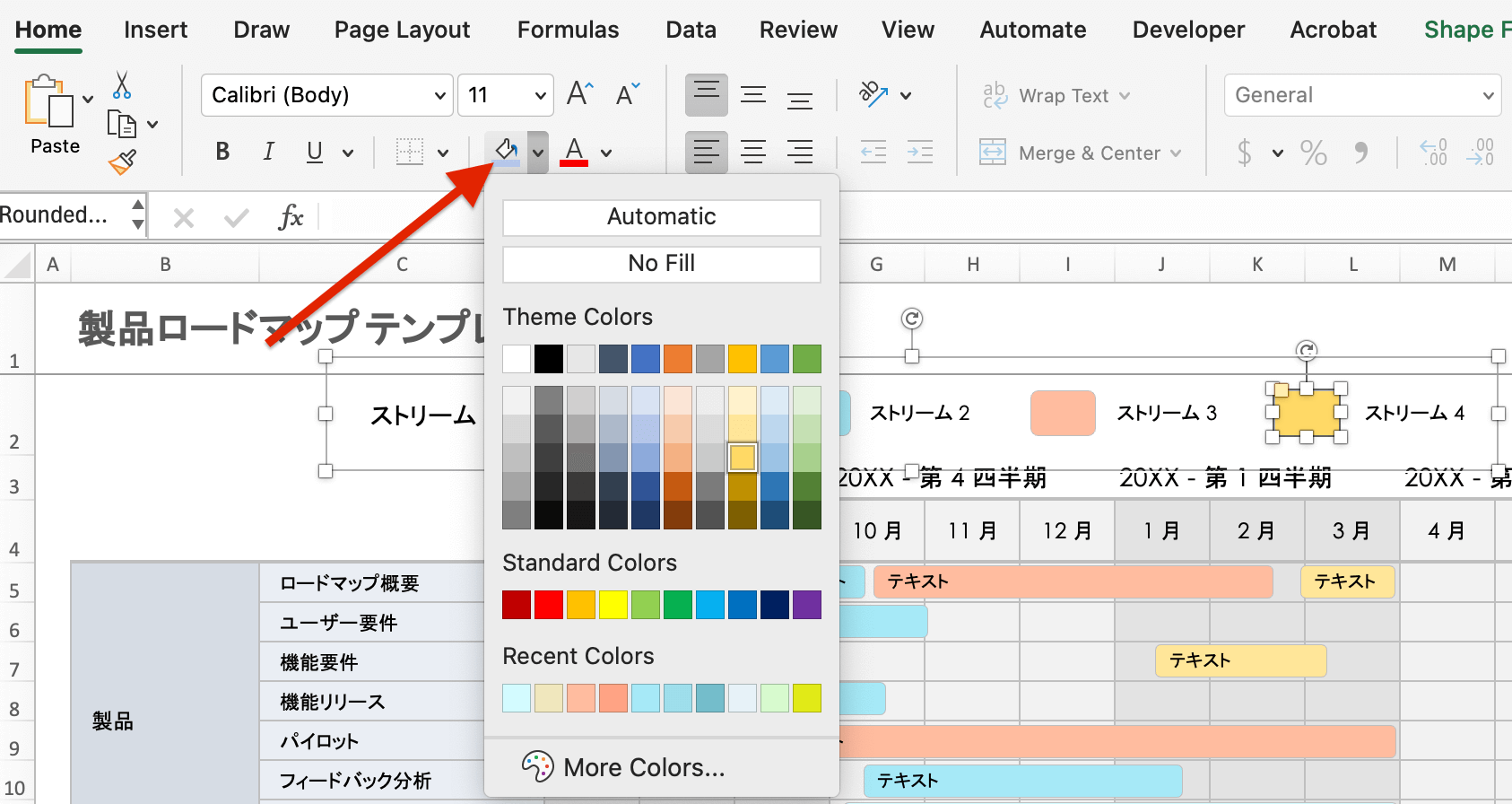Click the formula bar Enter checkmark icon

[236, 217]
